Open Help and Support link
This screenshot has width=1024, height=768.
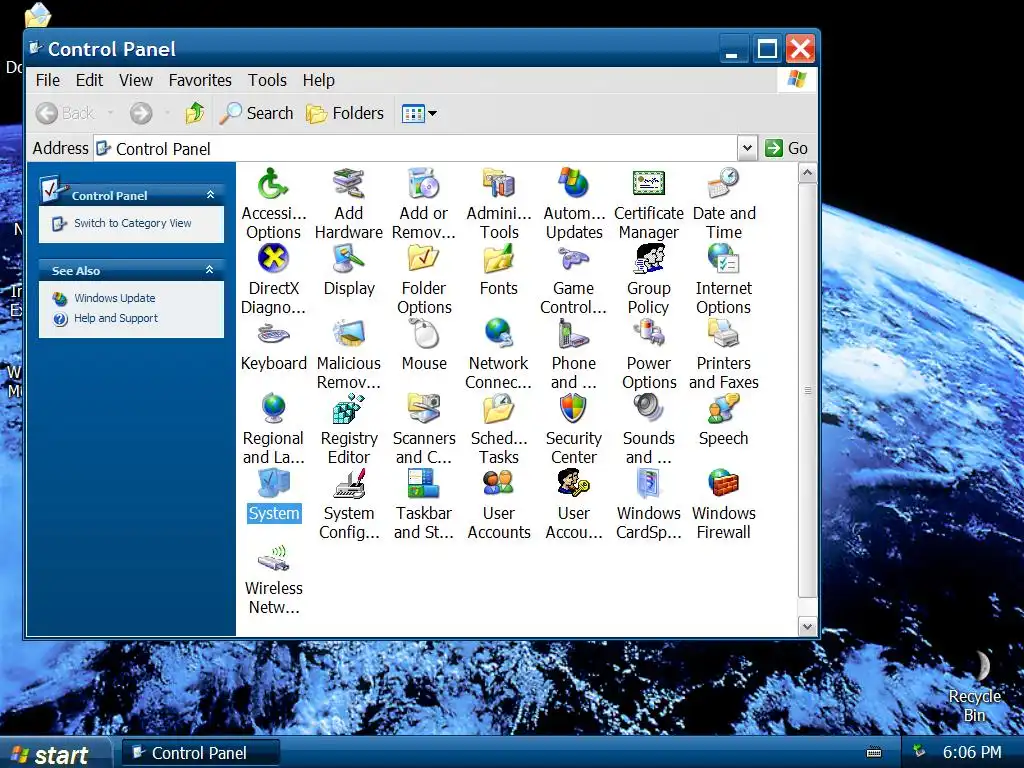(x=116, y=318)
